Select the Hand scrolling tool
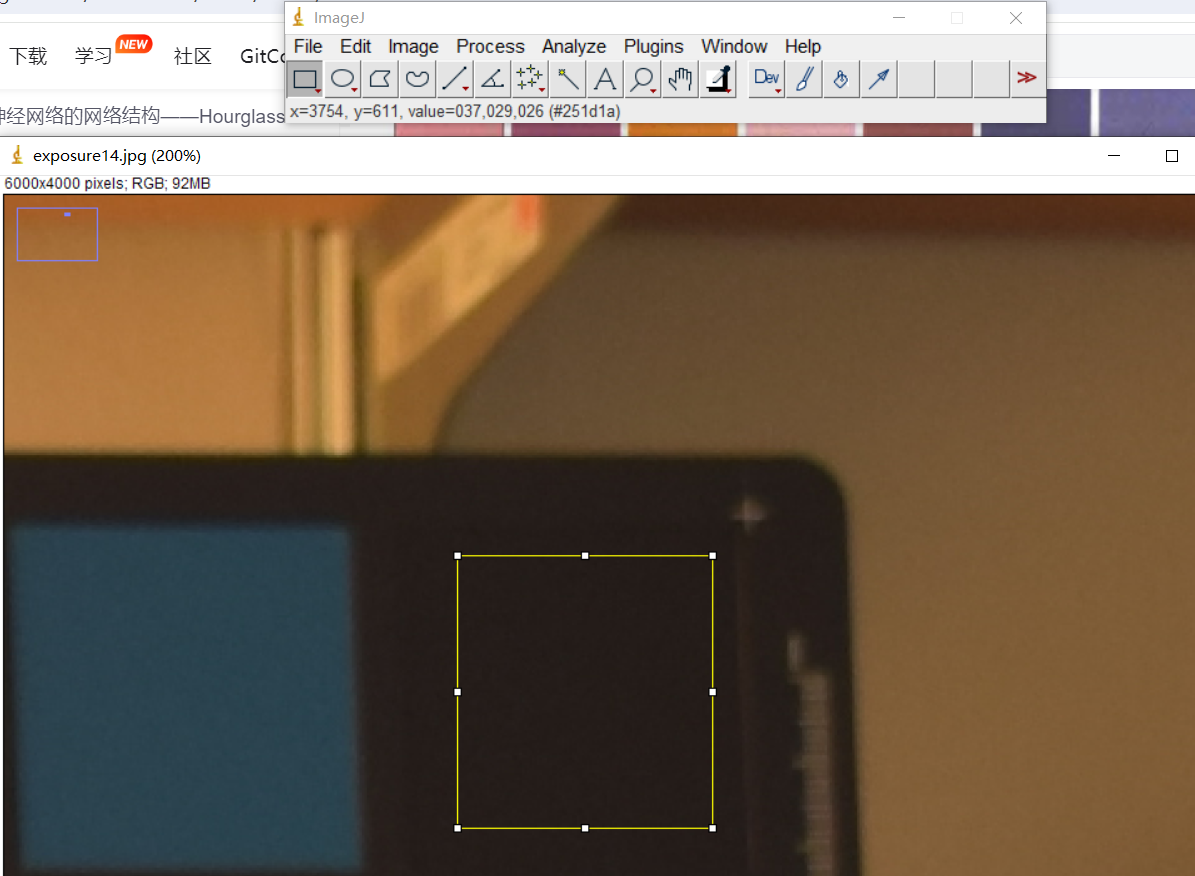 pyautogui.click(x=680, y=79)
